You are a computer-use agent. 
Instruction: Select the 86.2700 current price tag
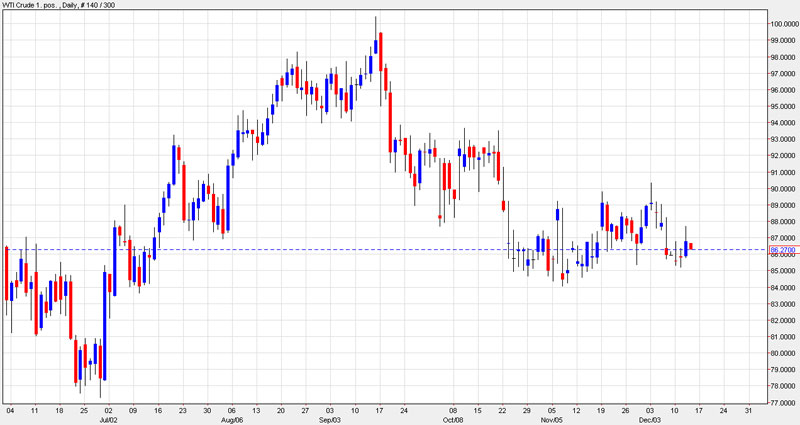pyautogui.click(x=783, y=250)
